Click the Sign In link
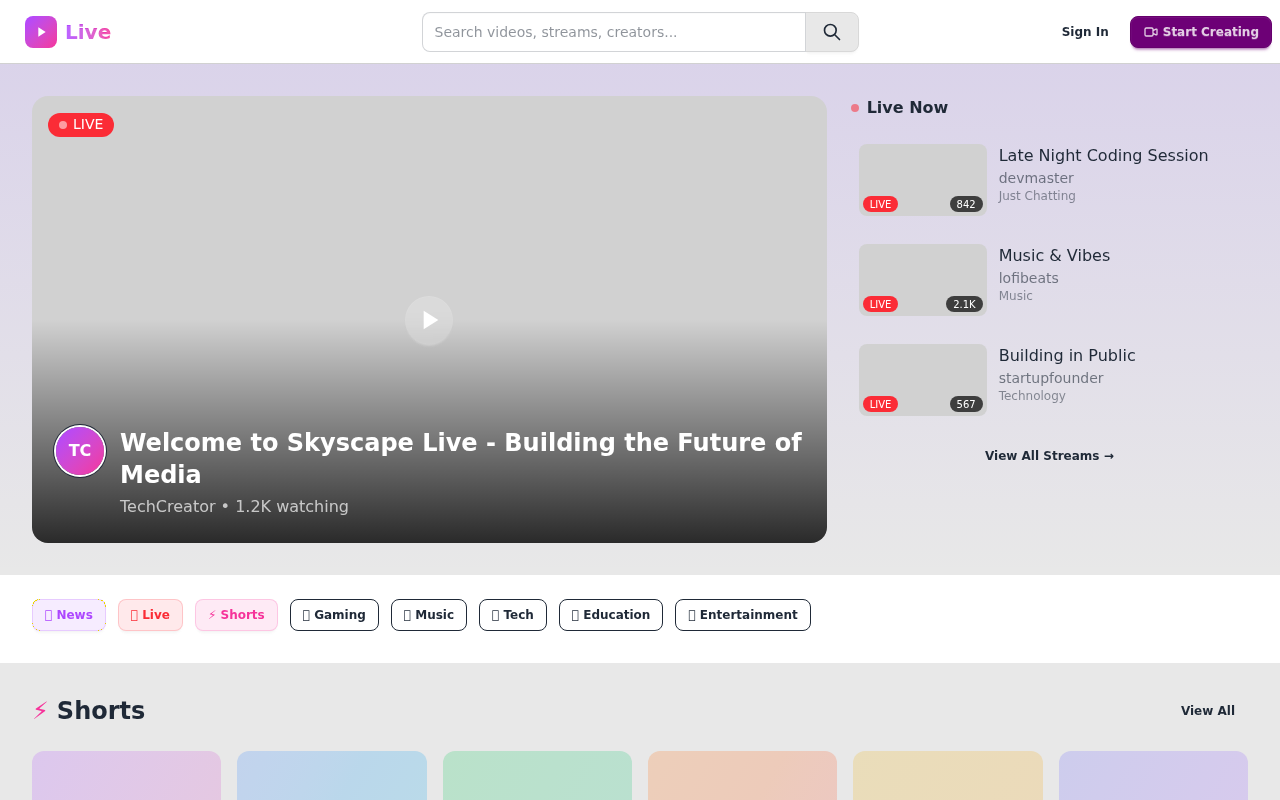The image size is (1280, 800). 1085,31
